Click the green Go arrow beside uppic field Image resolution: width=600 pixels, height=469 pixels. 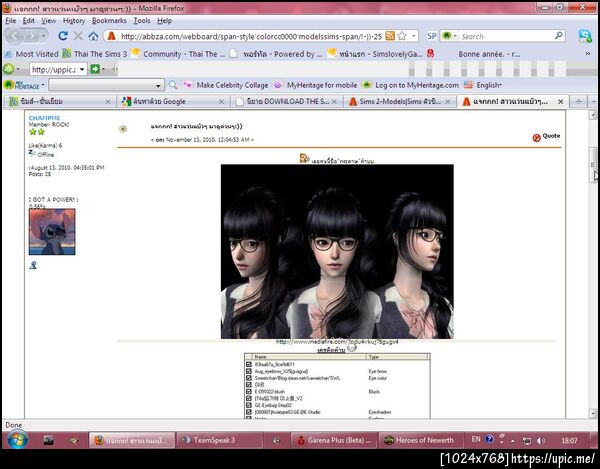tap(95, 69)
